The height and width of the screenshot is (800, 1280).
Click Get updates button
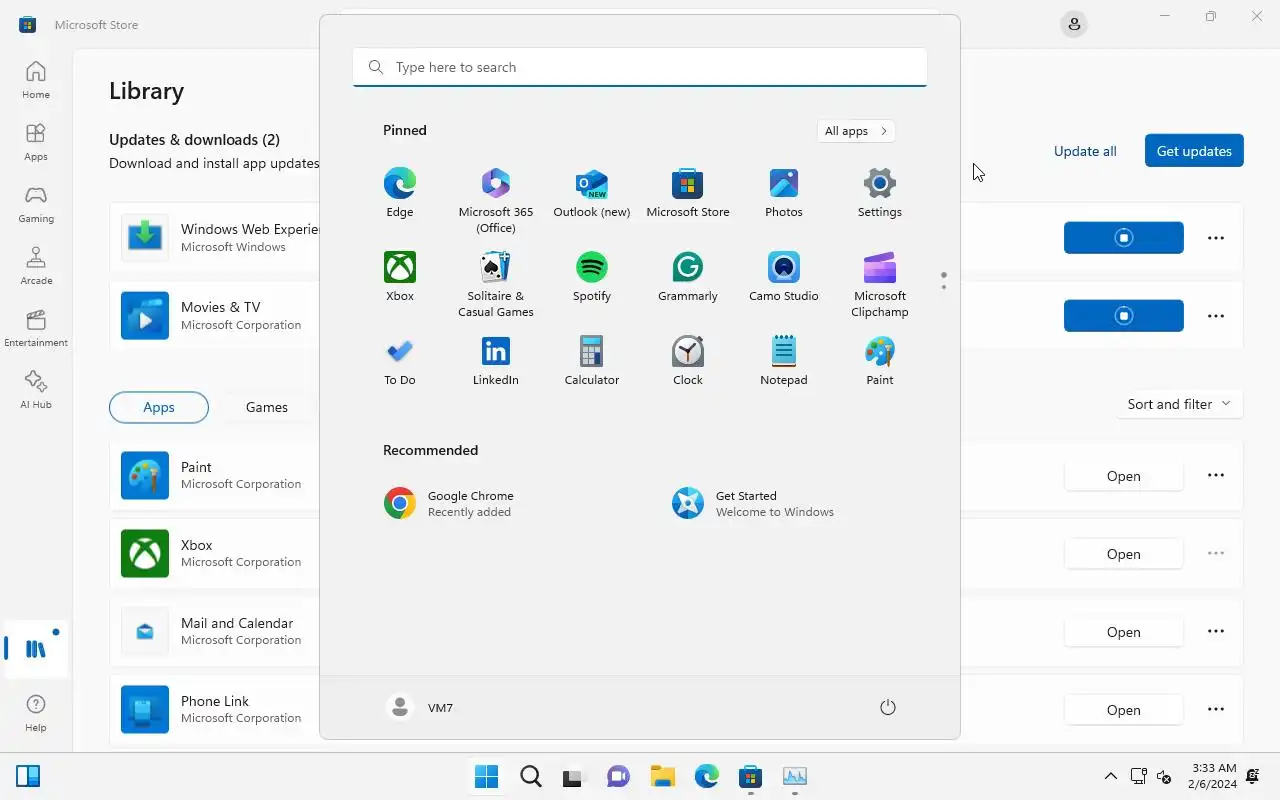coord(1194,151)
